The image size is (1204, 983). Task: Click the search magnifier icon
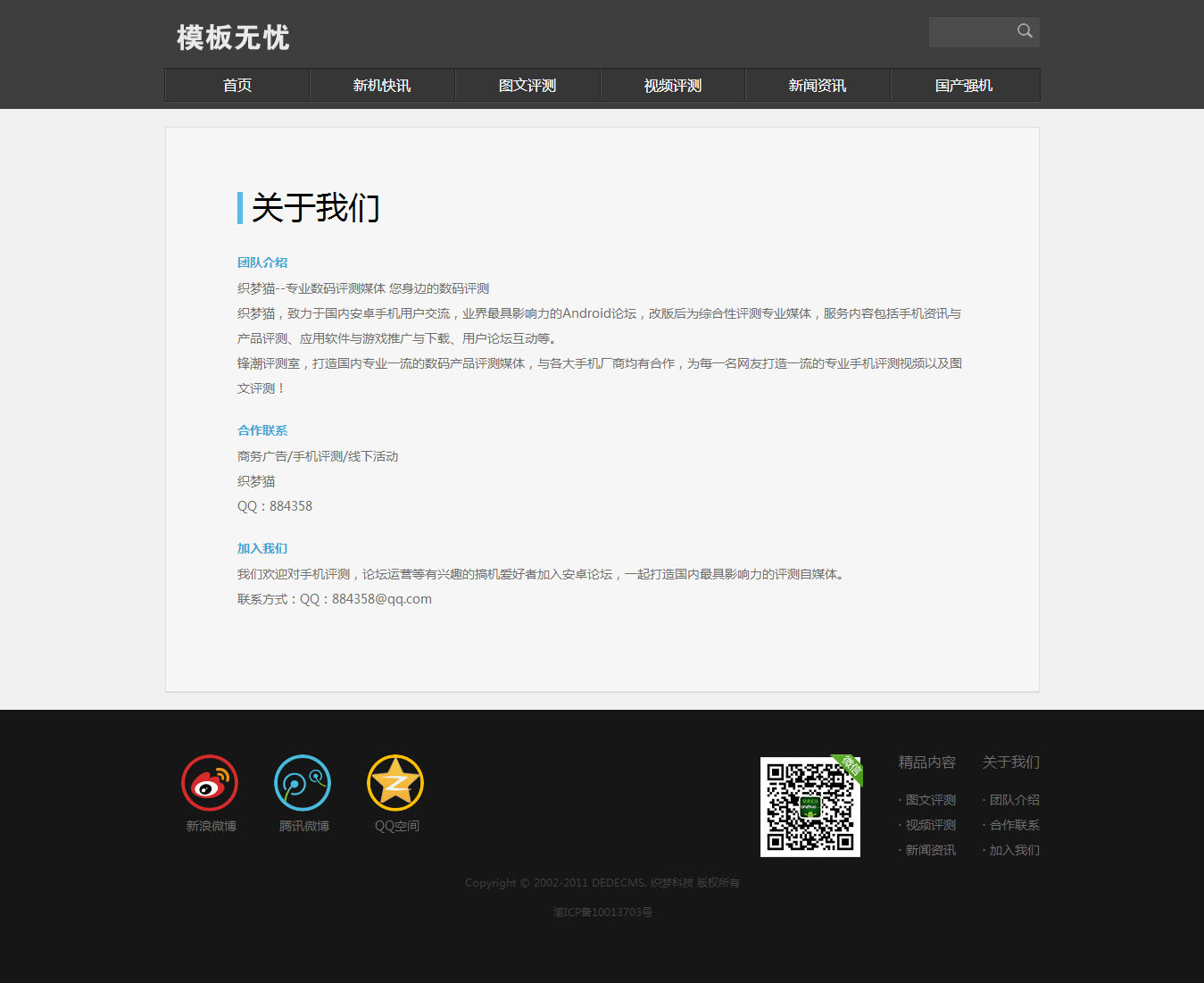pyautogui.click(x=1025, y=31)
